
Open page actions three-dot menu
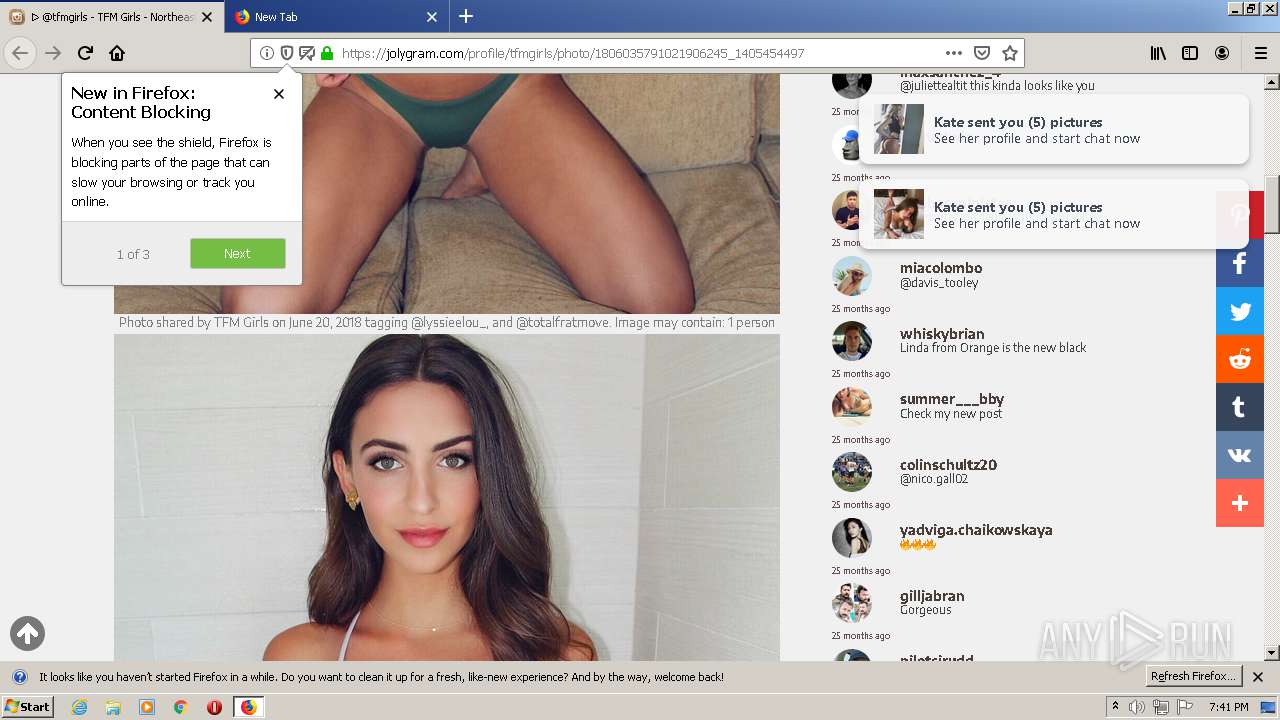[x=954, y=53]
